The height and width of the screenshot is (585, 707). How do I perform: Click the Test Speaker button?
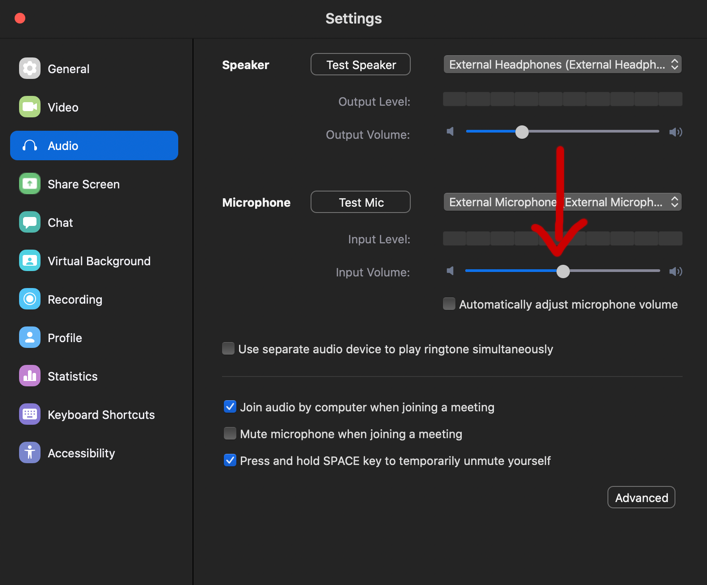coord(361,64)
